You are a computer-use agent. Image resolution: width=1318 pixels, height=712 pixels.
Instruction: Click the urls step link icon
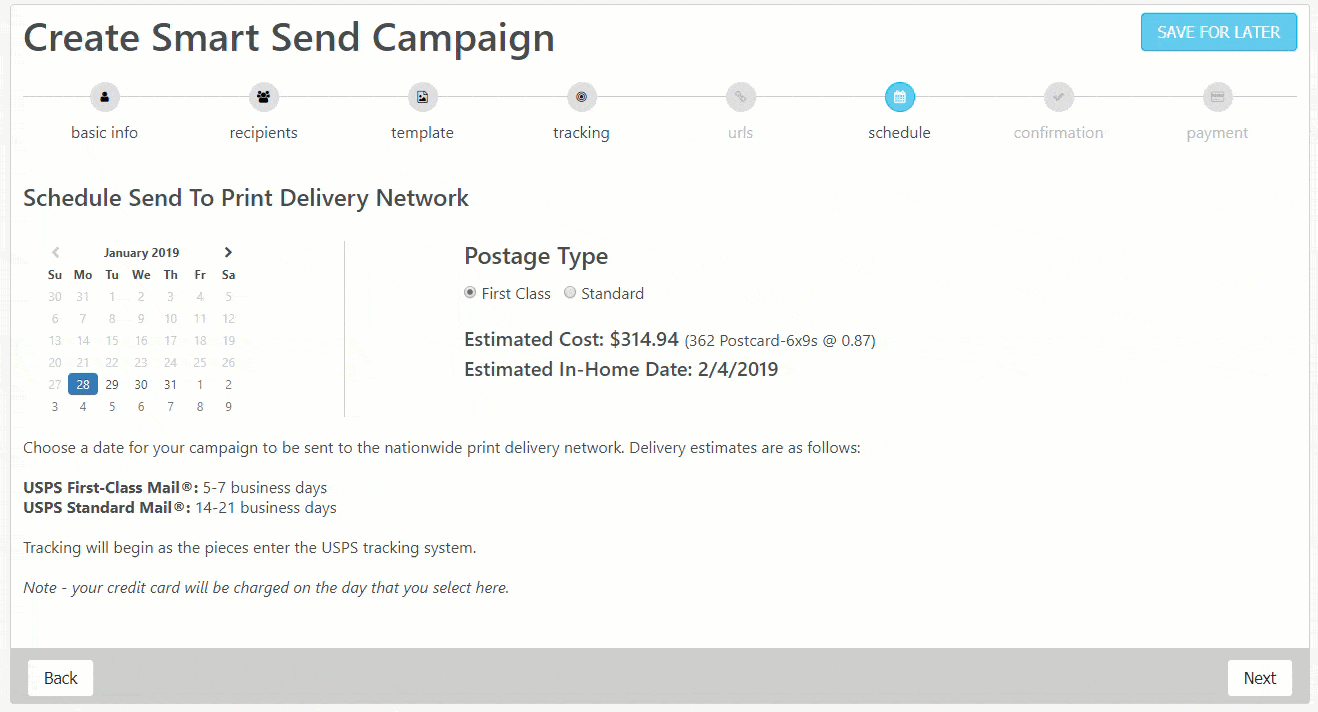tap(741, 97)
